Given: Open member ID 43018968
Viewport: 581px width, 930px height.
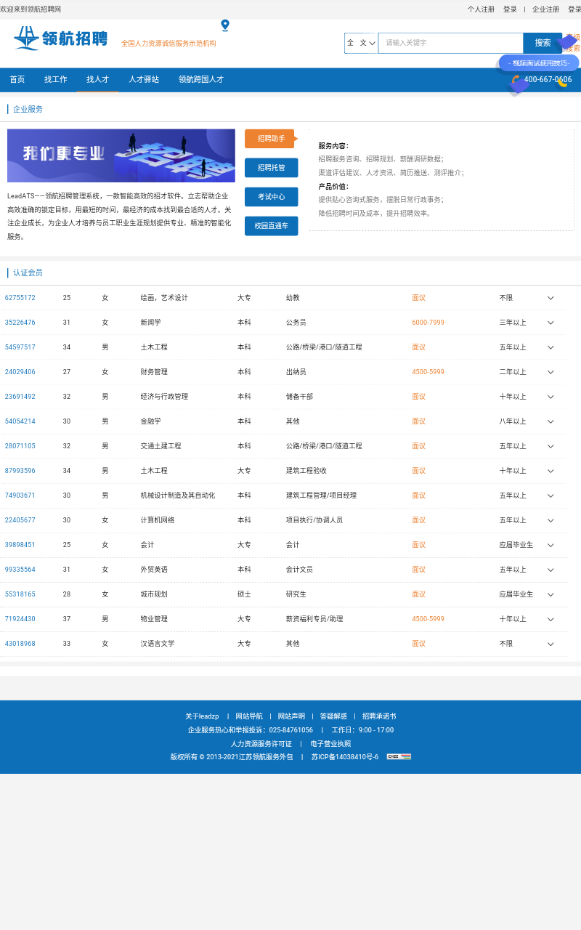Looking at the screenshot, I should 20,644.
